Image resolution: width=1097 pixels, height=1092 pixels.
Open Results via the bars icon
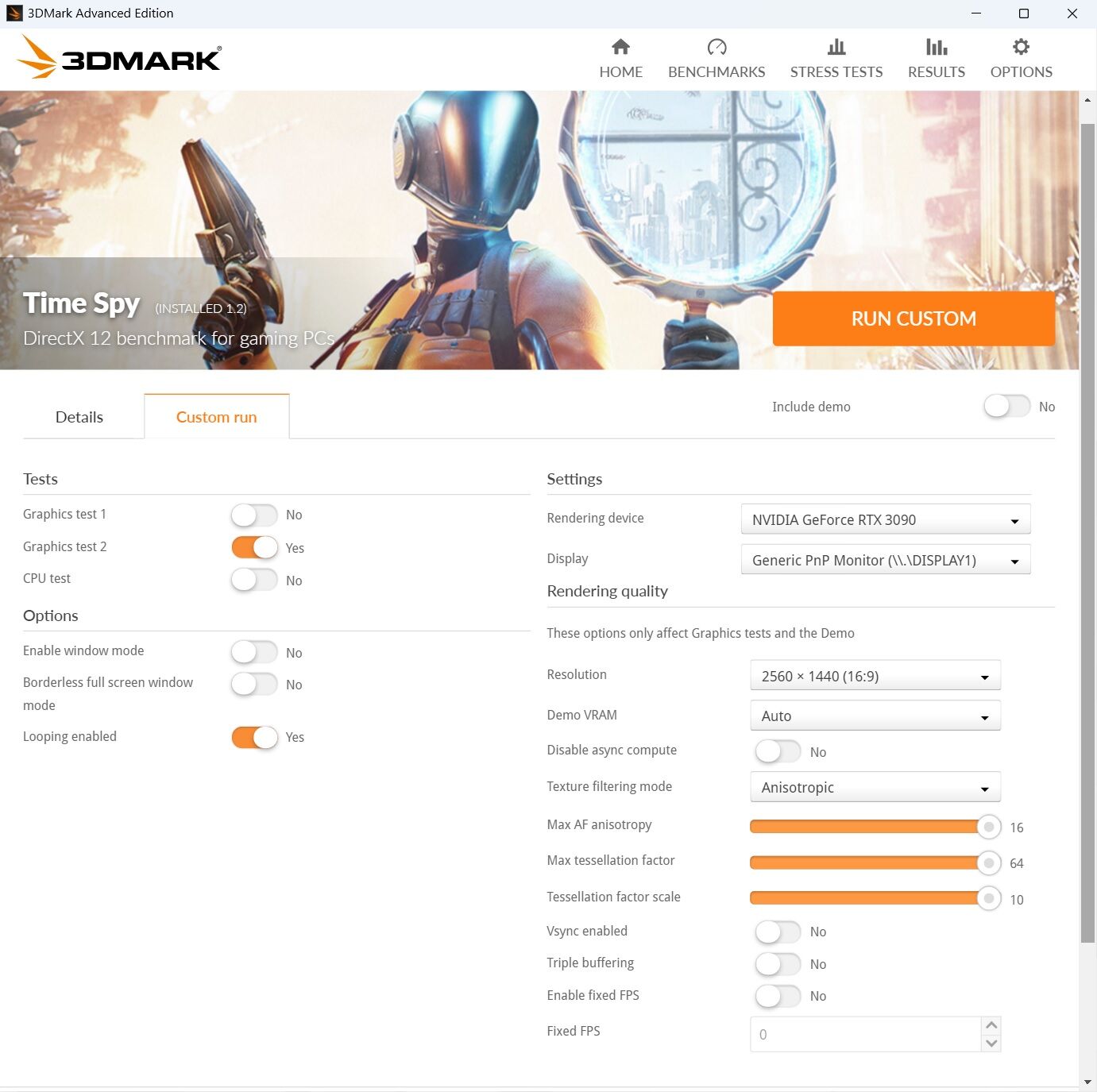pos(937,47)
